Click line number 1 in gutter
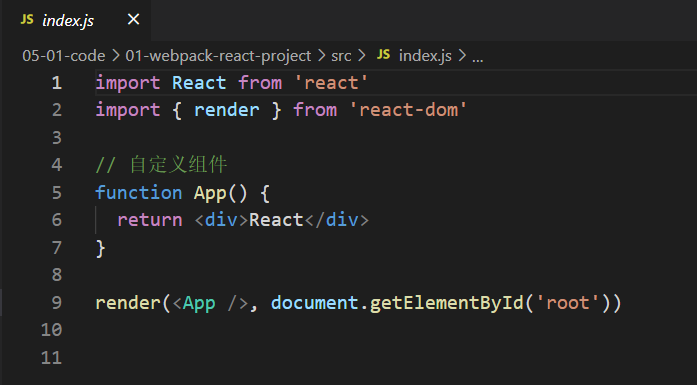 [56, 83]
